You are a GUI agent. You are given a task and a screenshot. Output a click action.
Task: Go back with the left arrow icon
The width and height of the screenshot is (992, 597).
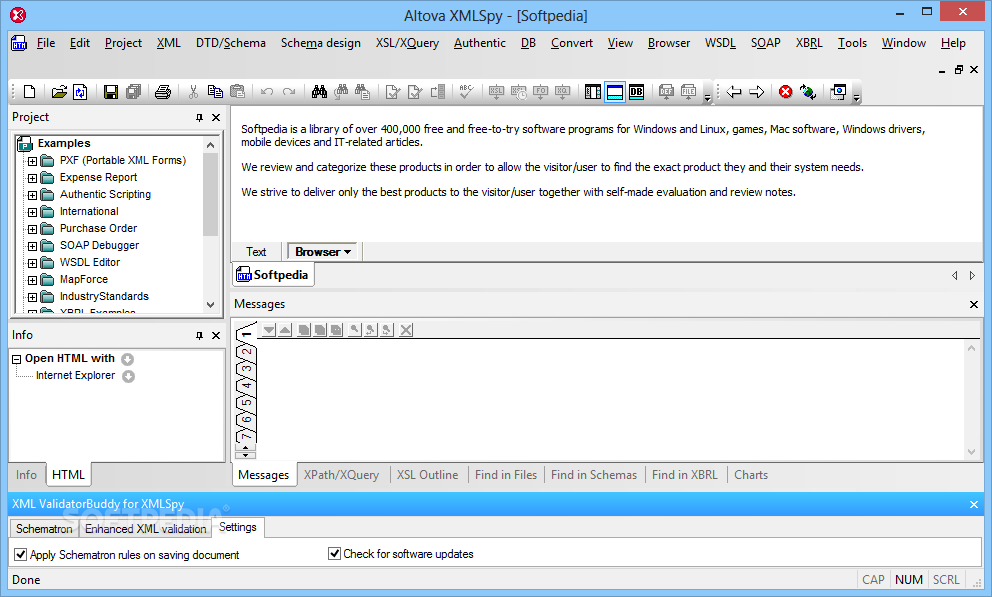pyautogui.click(x=734, y=92)
